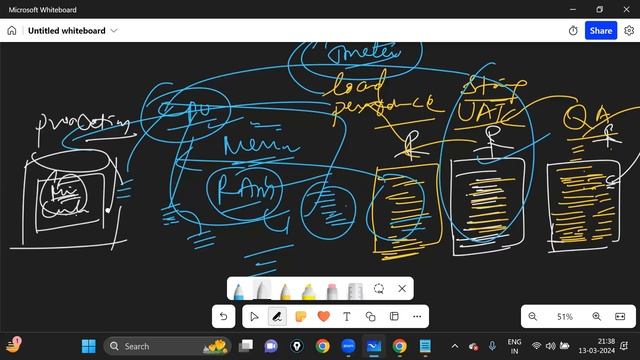Go to Whiteboard home
Viewport: 640px width, 360px height.
coord(11,31)
